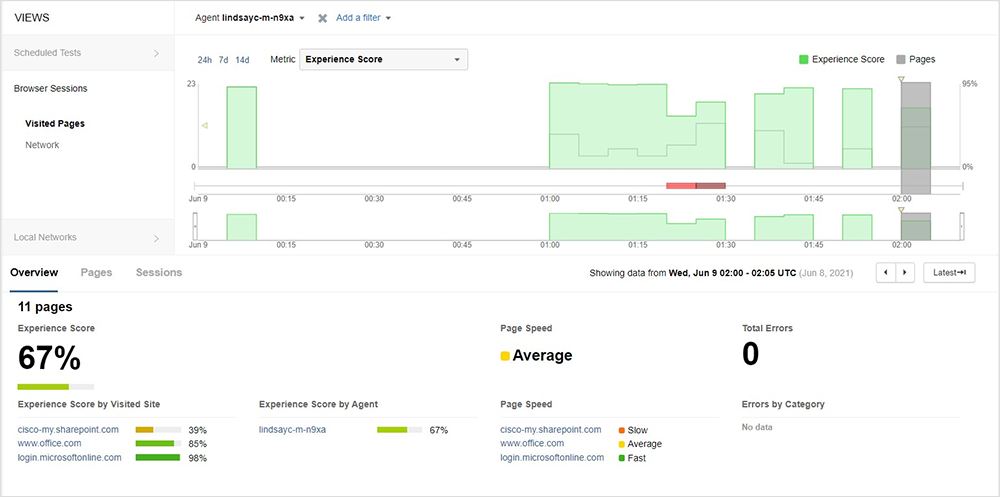
Task: Open the Experience Score metric dropdown
Action: (x=384, y=60)
